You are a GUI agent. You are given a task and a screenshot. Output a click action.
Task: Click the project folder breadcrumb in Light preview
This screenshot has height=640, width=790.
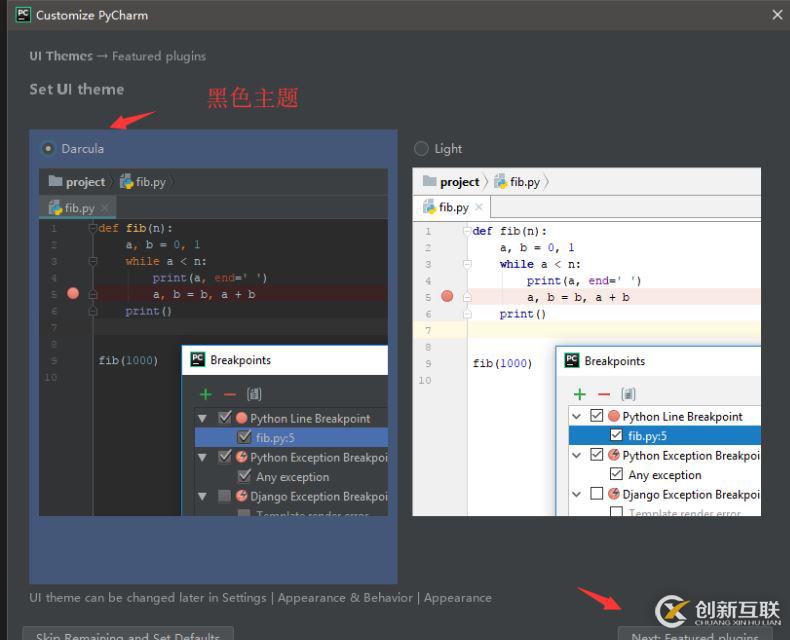(451, 182)
